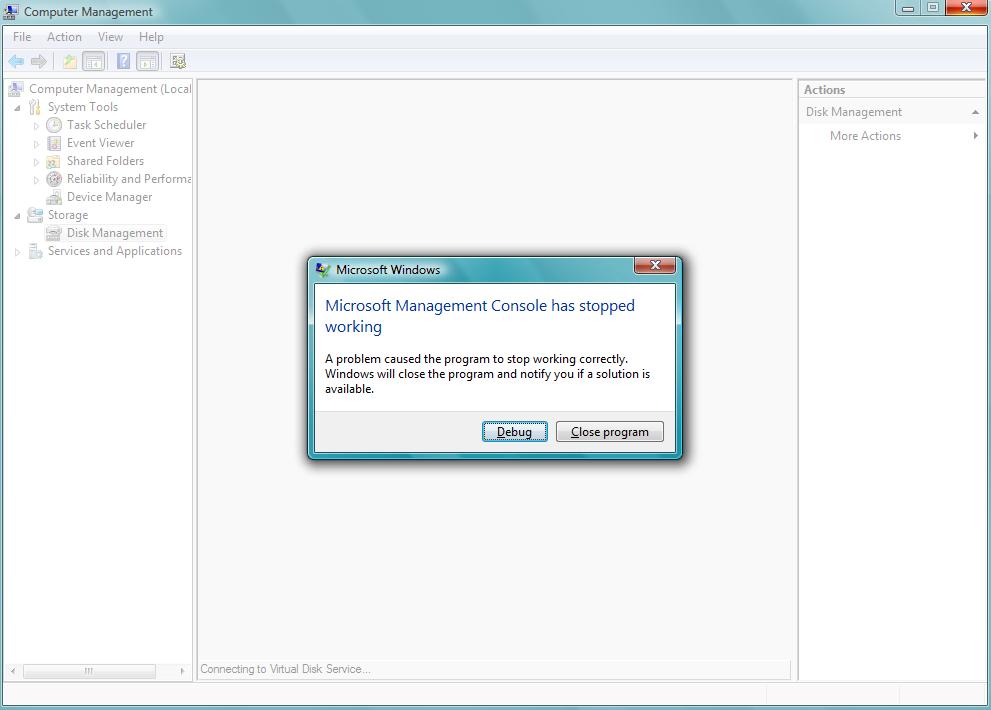The image size is (991, 710).
Task: Close the Microsoft Windows error dialog
Action: 655,266
